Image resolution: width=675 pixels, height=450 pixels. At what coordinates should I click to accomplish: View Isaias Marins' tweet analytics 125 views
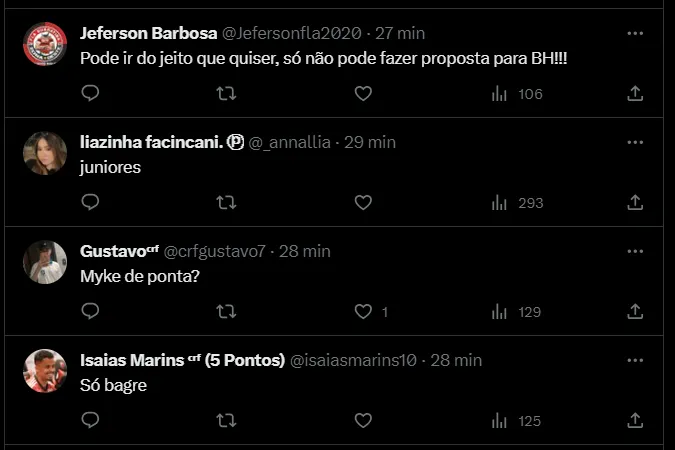click(516, 421)
